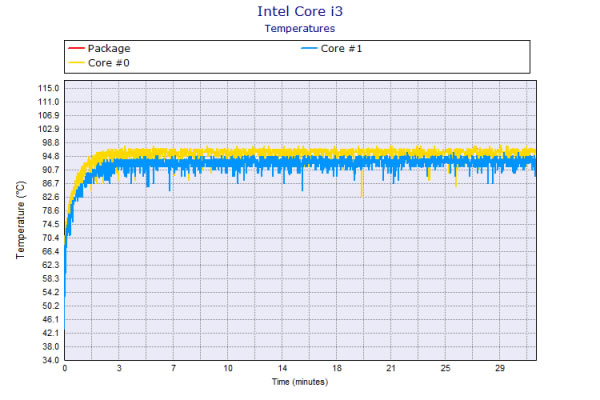This screenshot has width=600, height=400.
Task: Click the 3 minute x-axis tick label
Action: coord(119,368)
